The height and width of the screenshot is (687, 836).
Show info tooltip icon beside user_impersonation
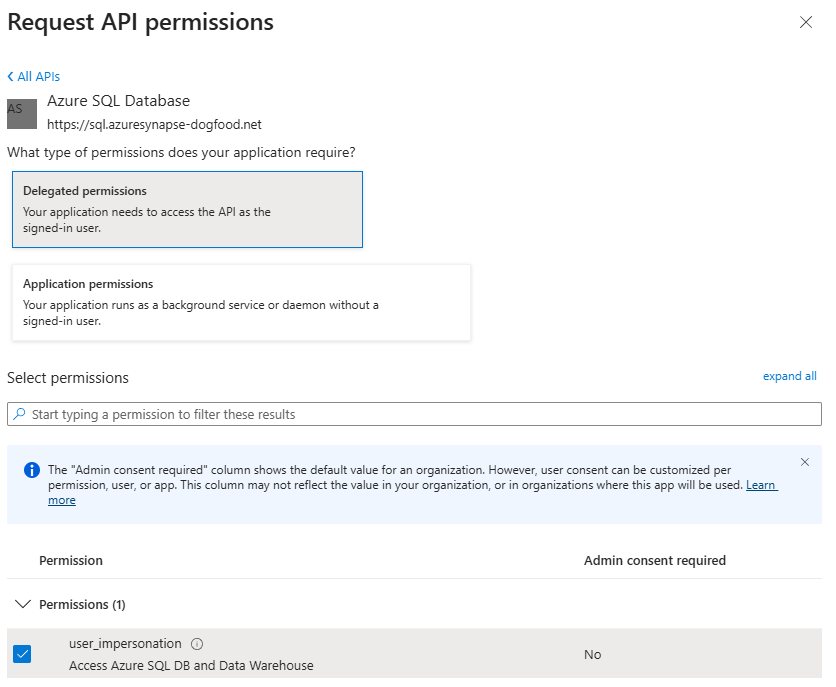pos(197,644)
